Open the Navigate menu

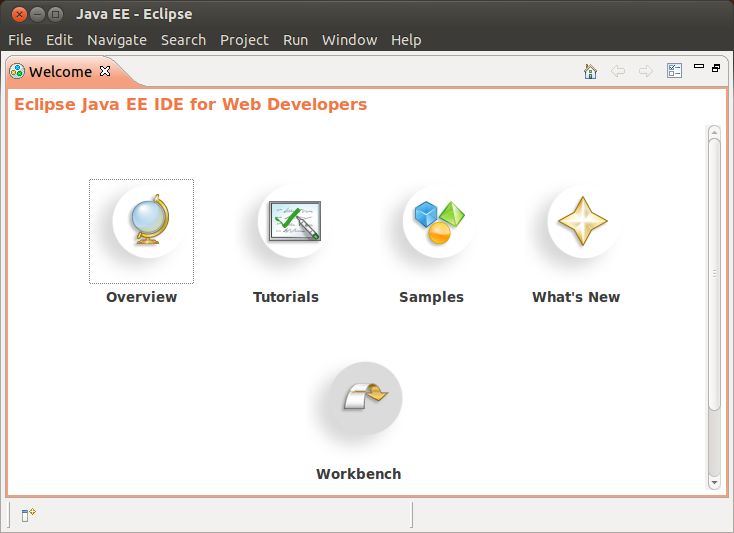117,40
